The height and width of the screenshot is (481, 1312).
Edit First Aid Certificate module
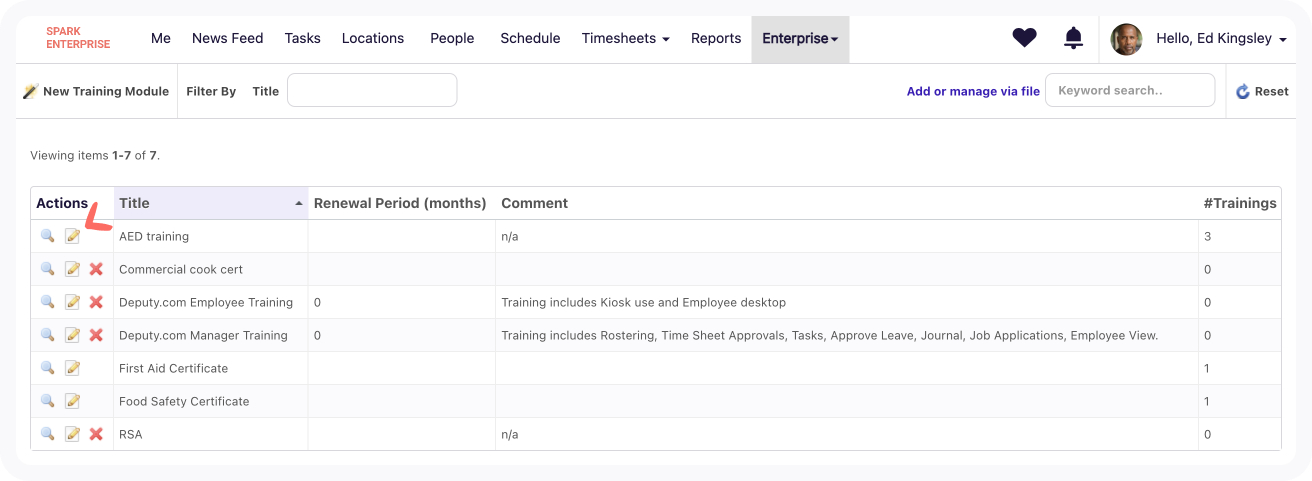(72, 368)
